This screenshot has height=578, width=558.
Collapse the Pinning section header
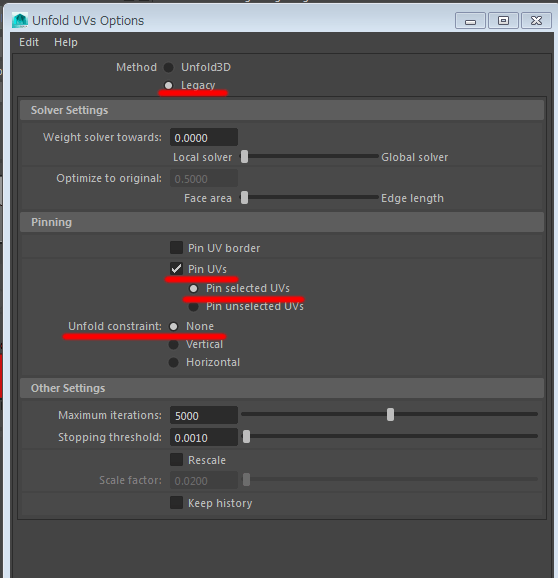[282, 222]
